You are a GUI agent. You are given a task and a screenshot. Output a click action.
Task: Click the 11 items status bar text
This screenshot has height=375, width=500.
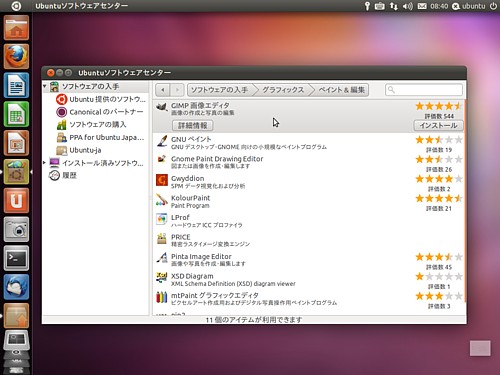point(254,320)
